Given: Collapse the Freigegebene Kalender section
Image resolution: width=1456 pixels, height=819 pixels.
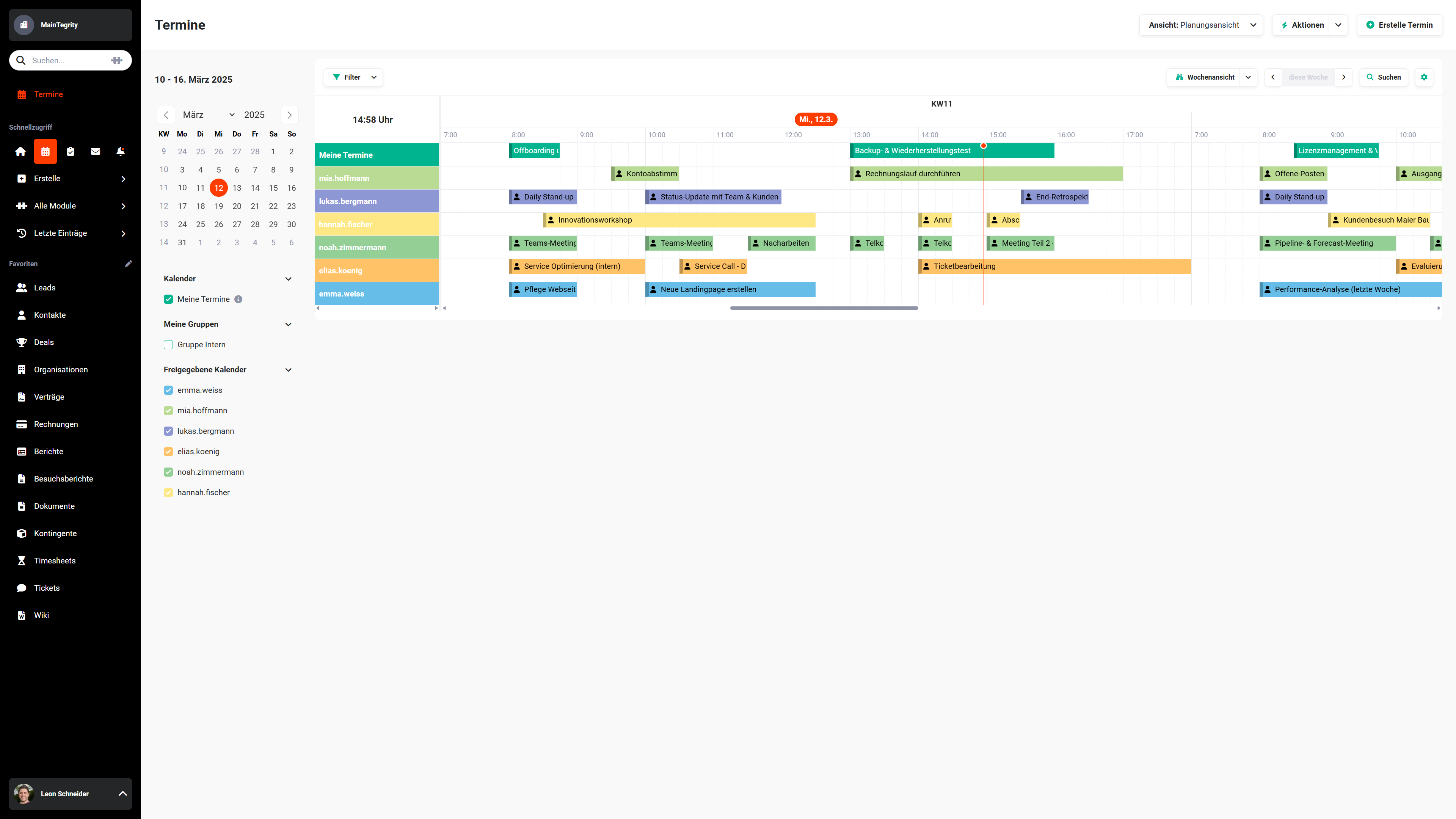Looking at the screenshot, I should click(288, 370).
